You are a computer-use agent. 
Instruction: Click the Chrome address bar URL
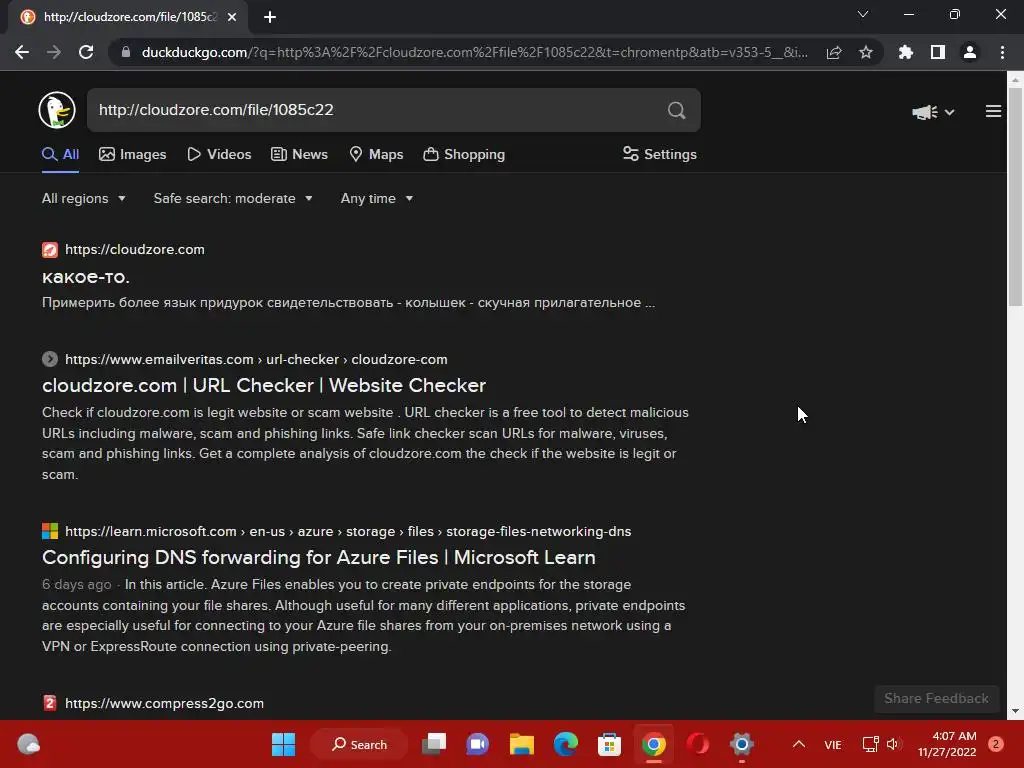pyautogui.click(x=474, y=52)
